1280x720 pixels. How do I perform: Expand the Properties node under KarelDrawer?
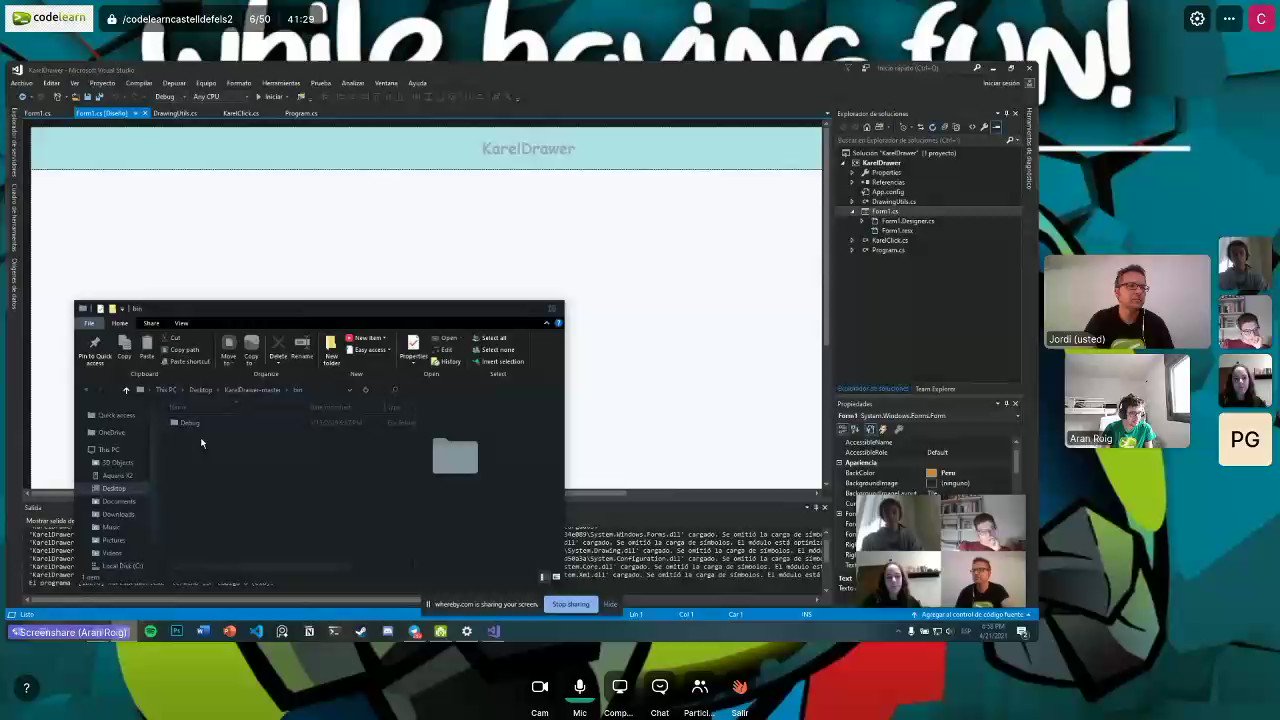pyautogui.click(x=851, y=172)
